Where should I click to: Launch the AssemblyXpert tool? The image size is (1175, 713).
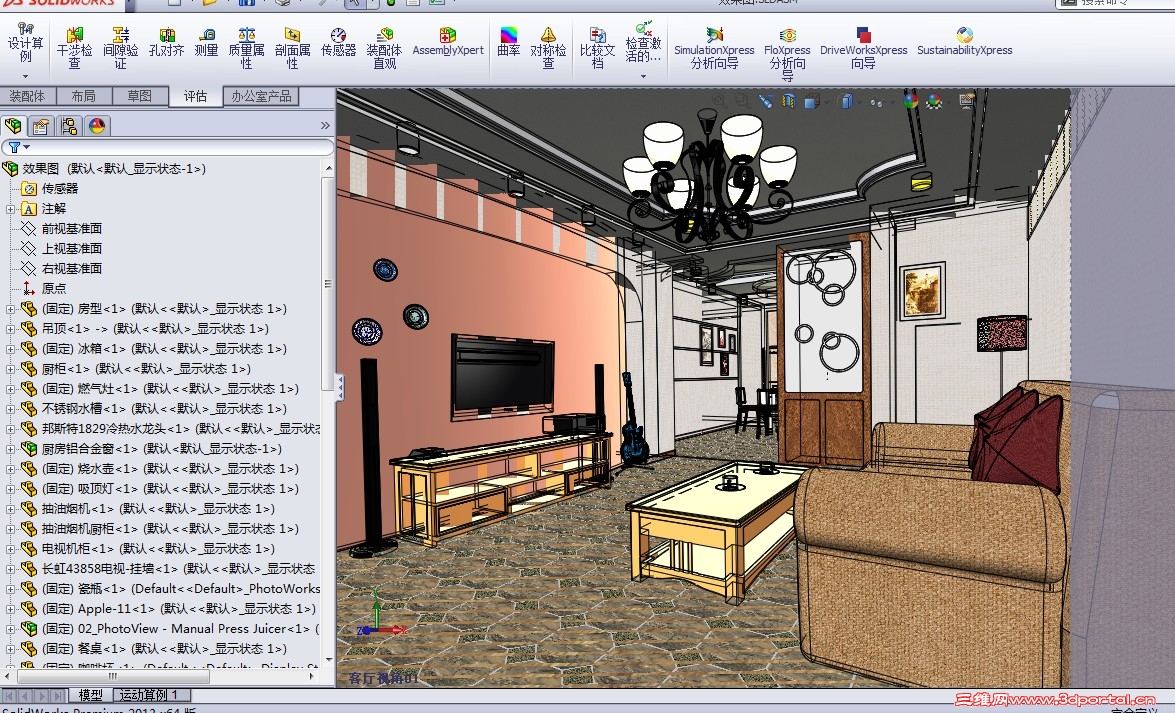tap(447, 42)
